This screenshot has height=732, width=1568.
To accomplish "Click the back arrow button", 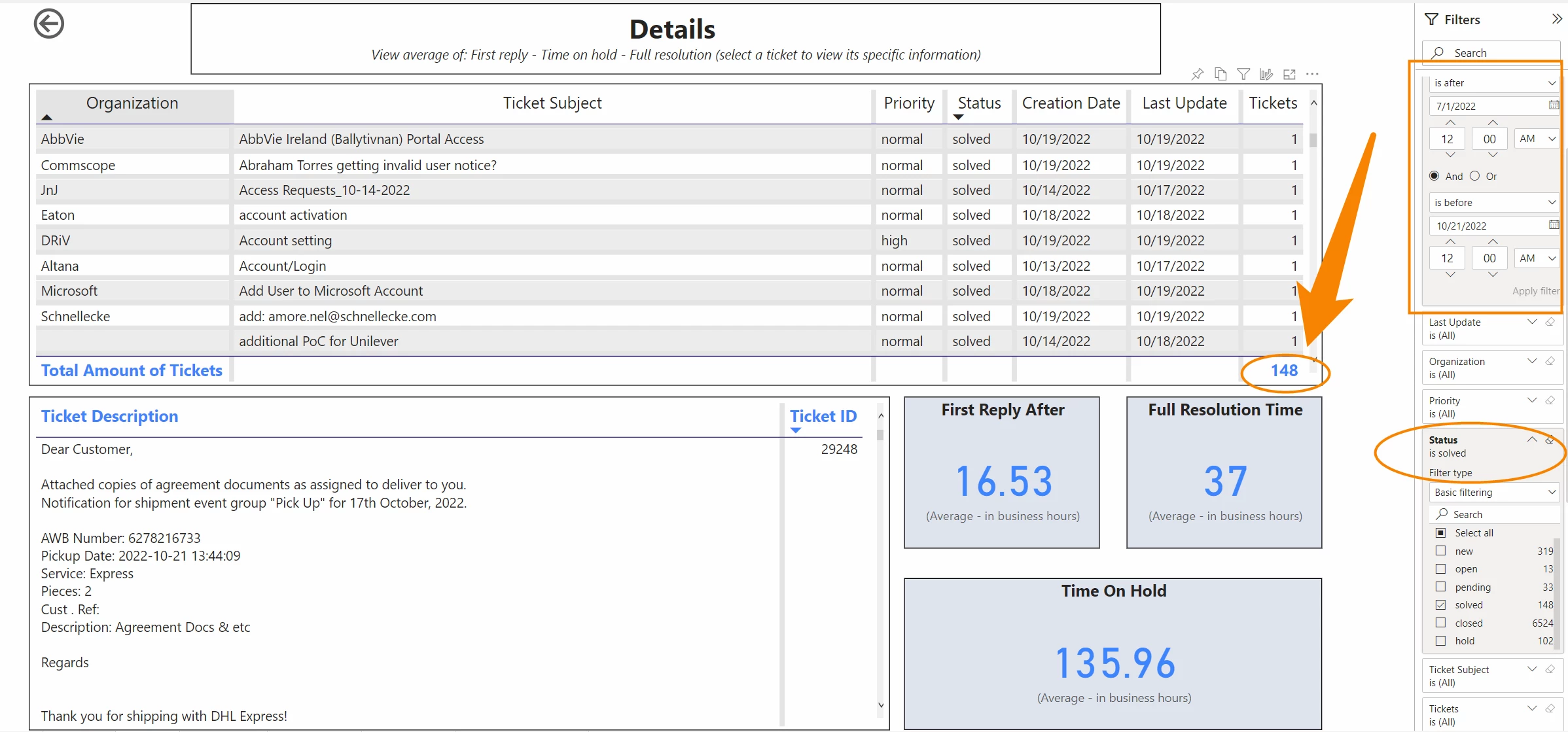I will [x=48, y=24].
